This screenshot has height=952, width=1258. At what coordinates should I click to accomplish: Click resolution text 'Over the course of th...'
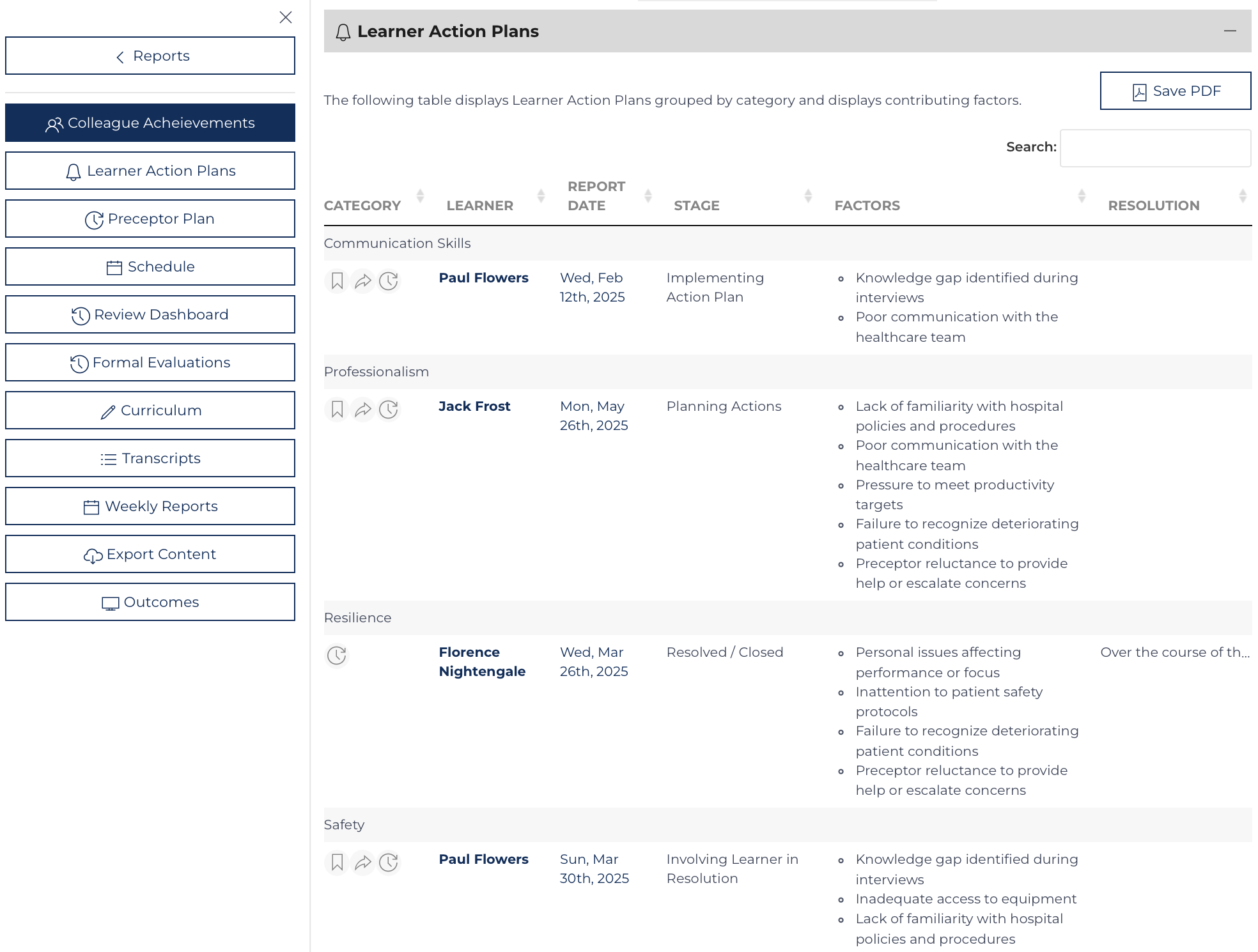(1175, 652)
